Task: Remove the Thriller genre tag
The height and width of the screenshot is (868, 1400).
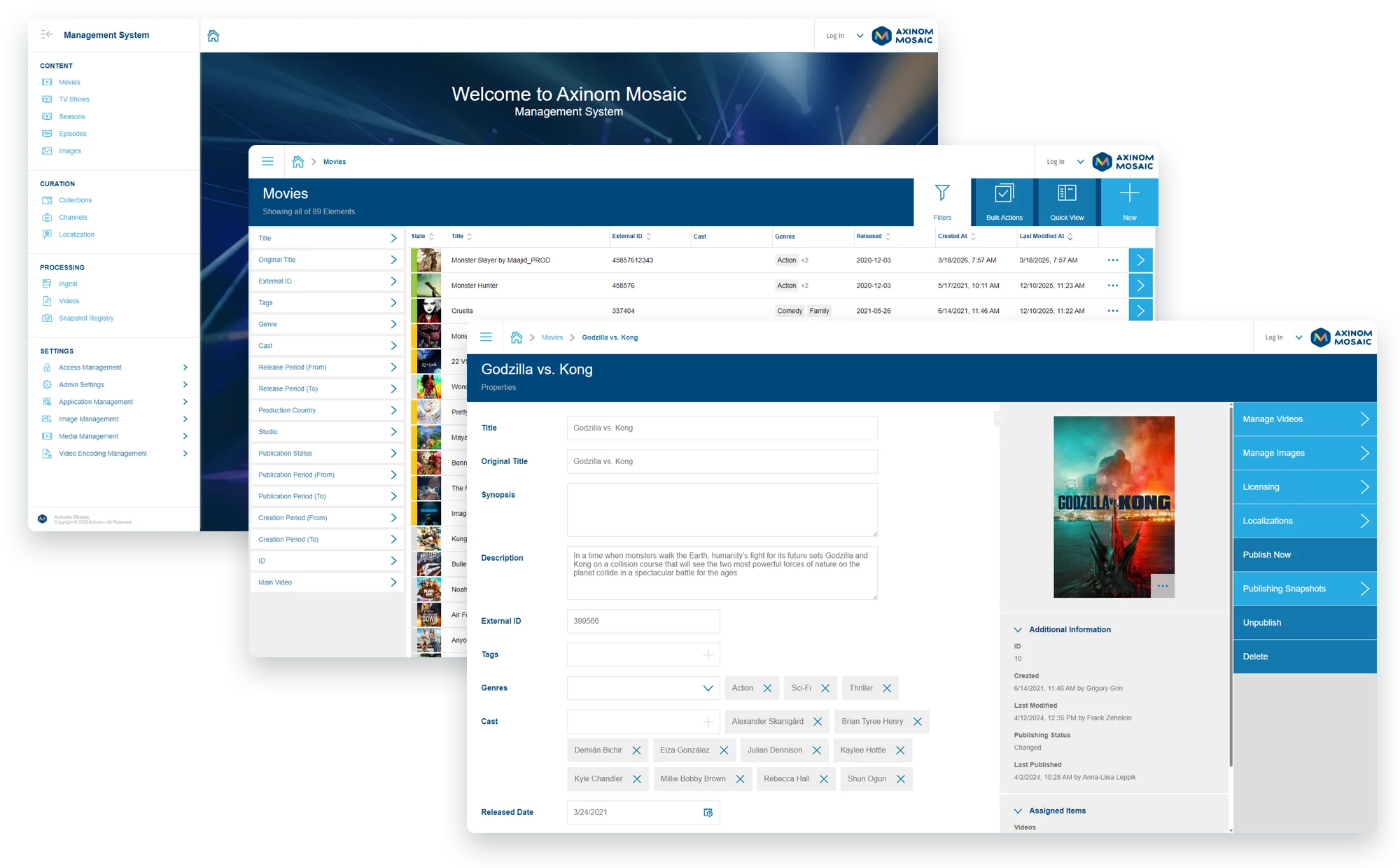Action: pos(887,688)
